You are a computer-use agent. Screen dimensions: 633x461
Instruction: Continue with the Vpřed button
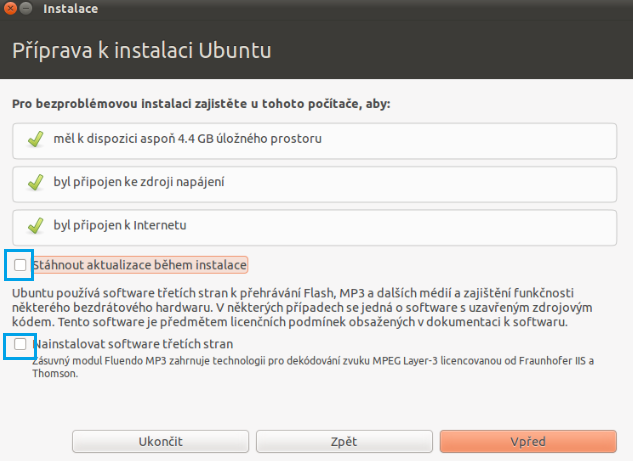coord(527,441)
